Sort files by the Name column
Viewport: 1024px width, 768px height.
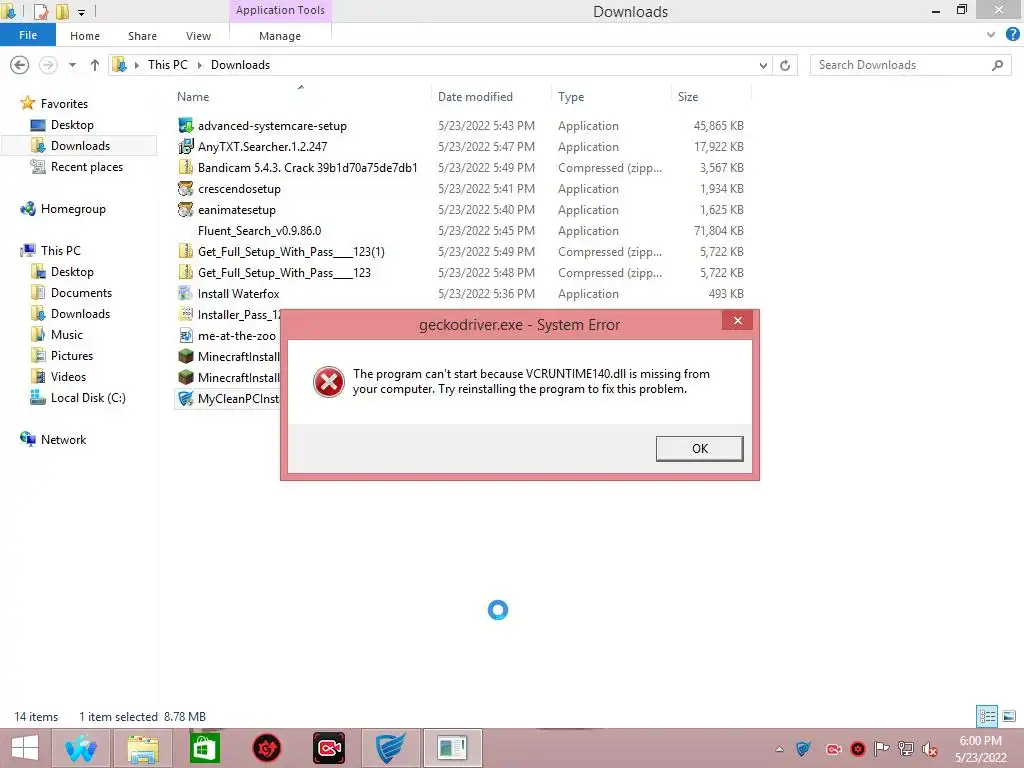click(x=193, y=97)
